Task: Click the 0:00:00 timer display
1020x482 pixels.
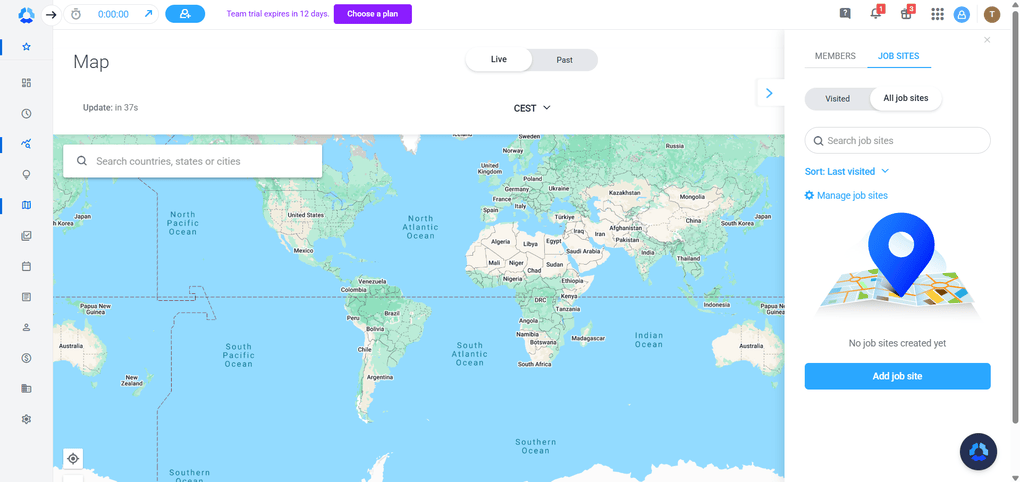Action: [113, 14]
